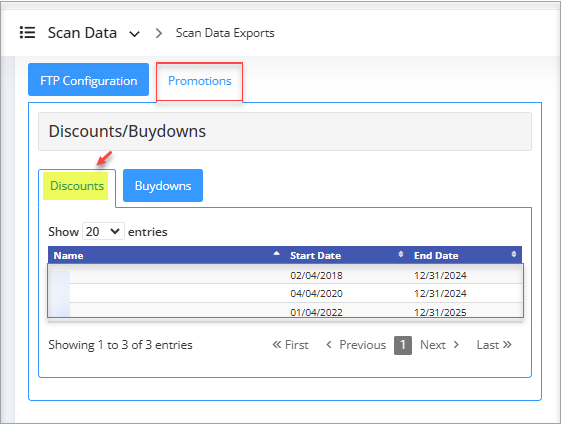Image resolution: width=561 pixels, height=424 pixels.
Task: Open the Discounts sub-tab
Action: [x=77, y=186]
